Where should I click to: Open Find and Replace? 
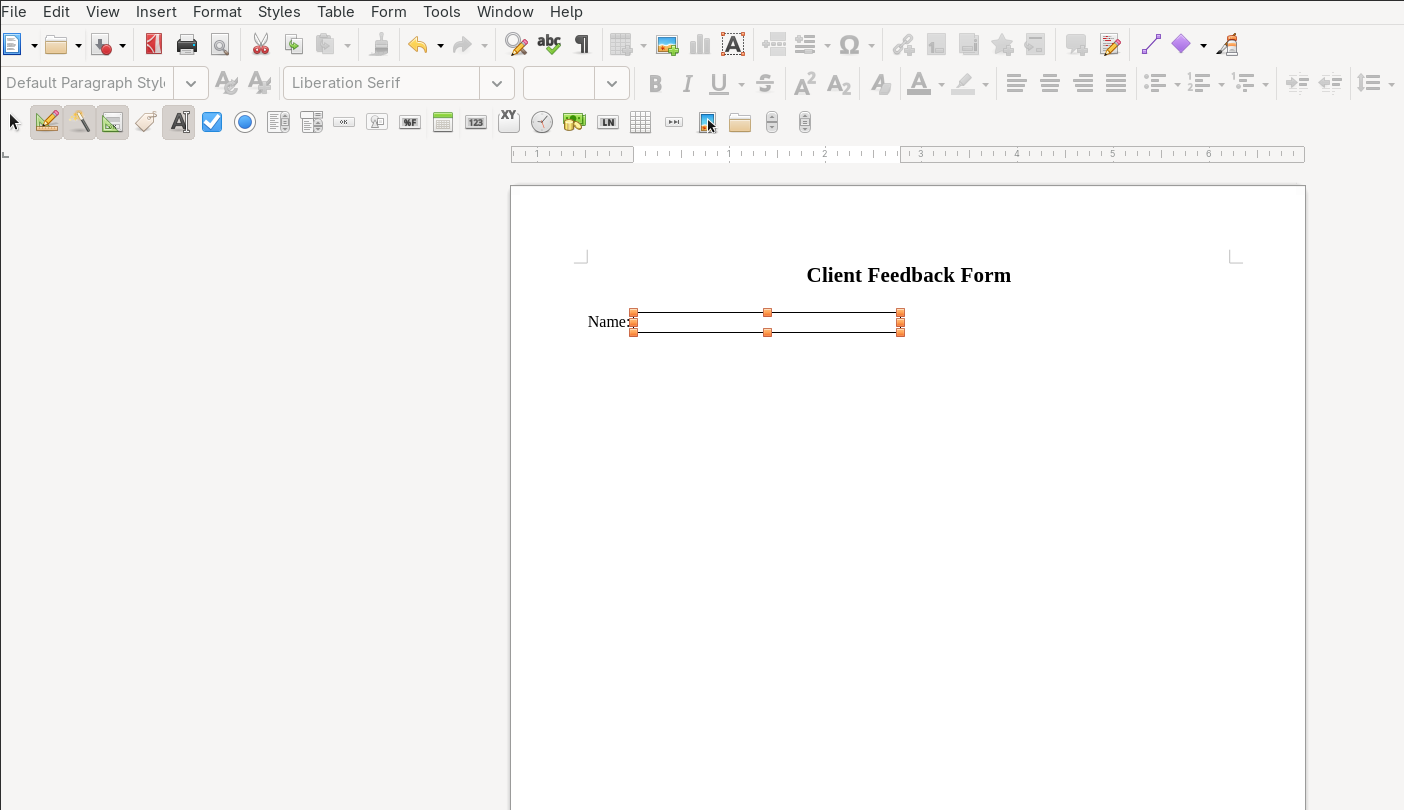(516, 44)
